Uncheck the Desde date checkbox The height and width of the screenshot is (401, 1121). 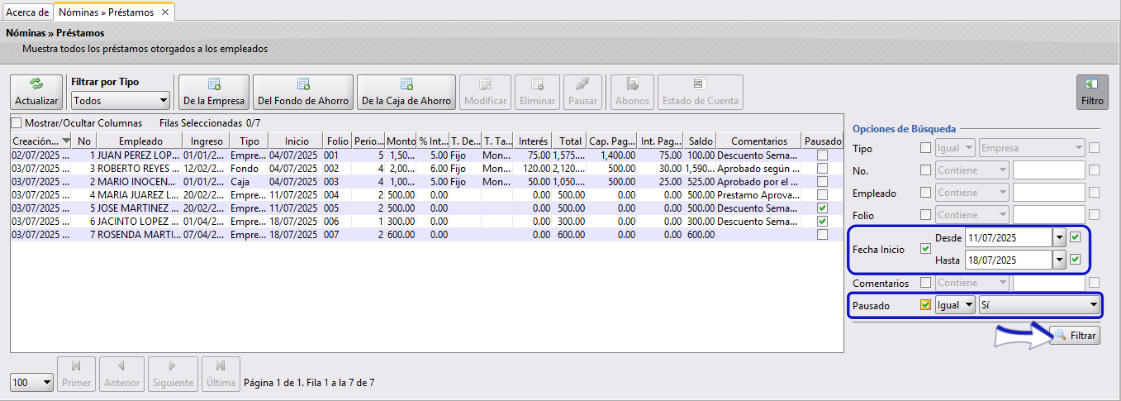tap(1075, 237)
